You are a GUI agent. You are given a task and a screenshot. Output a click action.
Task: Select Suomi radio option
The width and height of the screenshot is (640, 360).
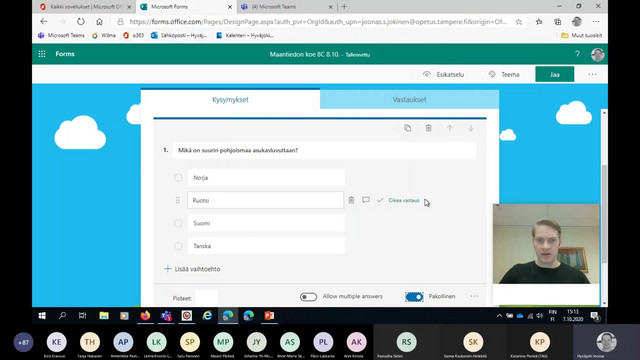point(178,223)
